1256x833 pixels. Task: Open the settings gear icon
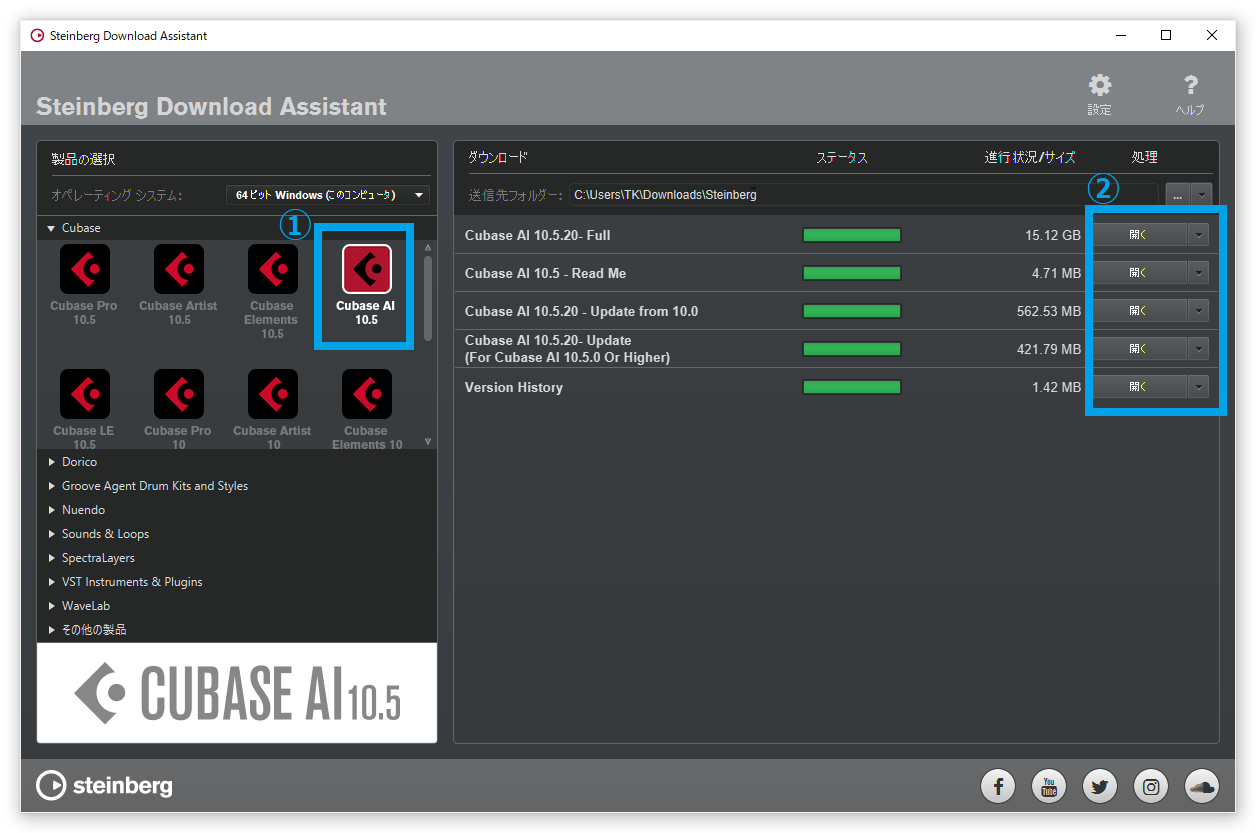point(1100,86)
